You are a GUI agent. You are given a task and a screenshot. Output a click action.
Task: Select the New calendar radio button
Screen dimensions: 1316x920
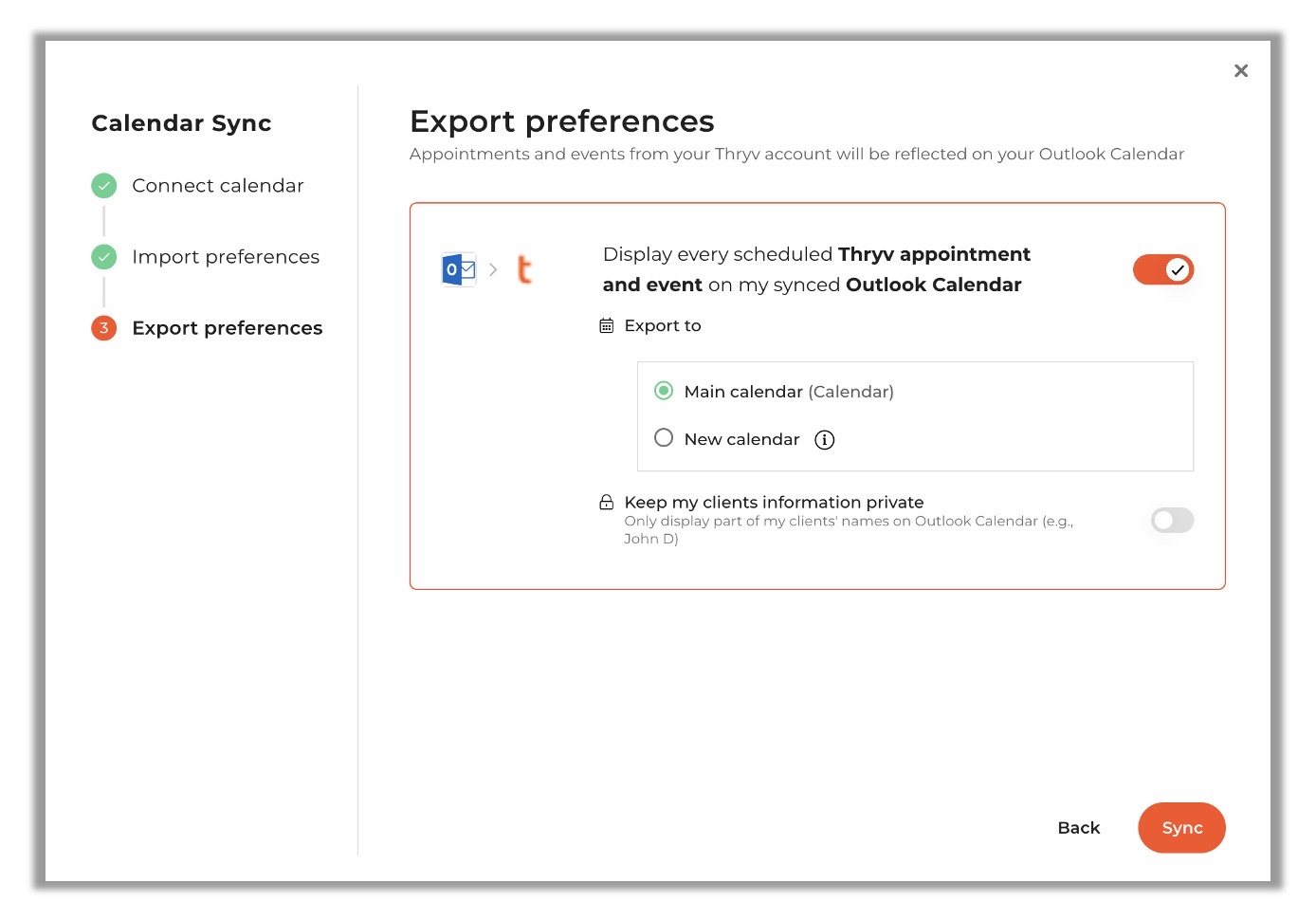pos(664,438)
